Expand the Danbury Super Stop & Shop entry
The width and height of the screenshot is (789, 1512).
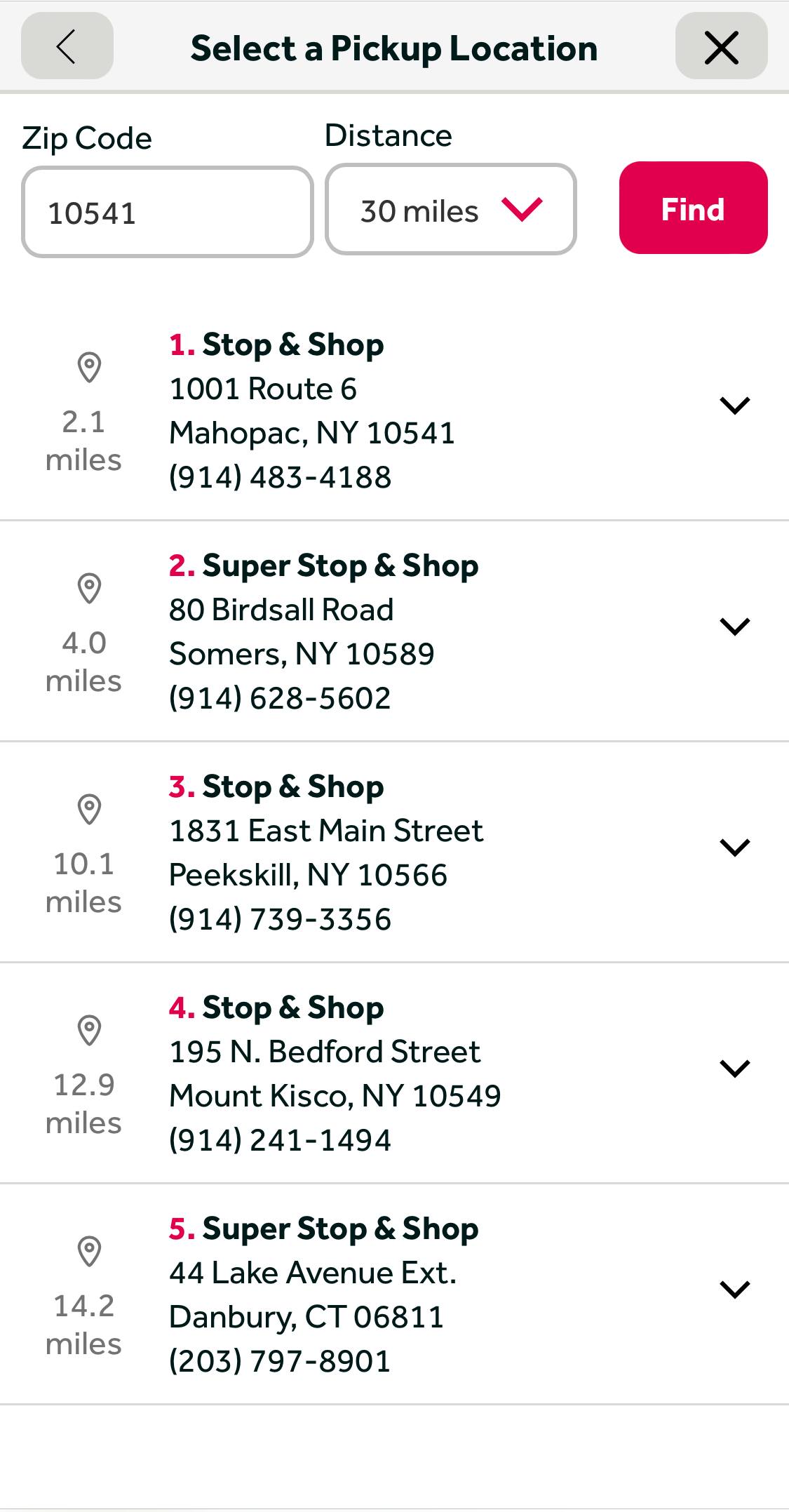click(734, 1288)
